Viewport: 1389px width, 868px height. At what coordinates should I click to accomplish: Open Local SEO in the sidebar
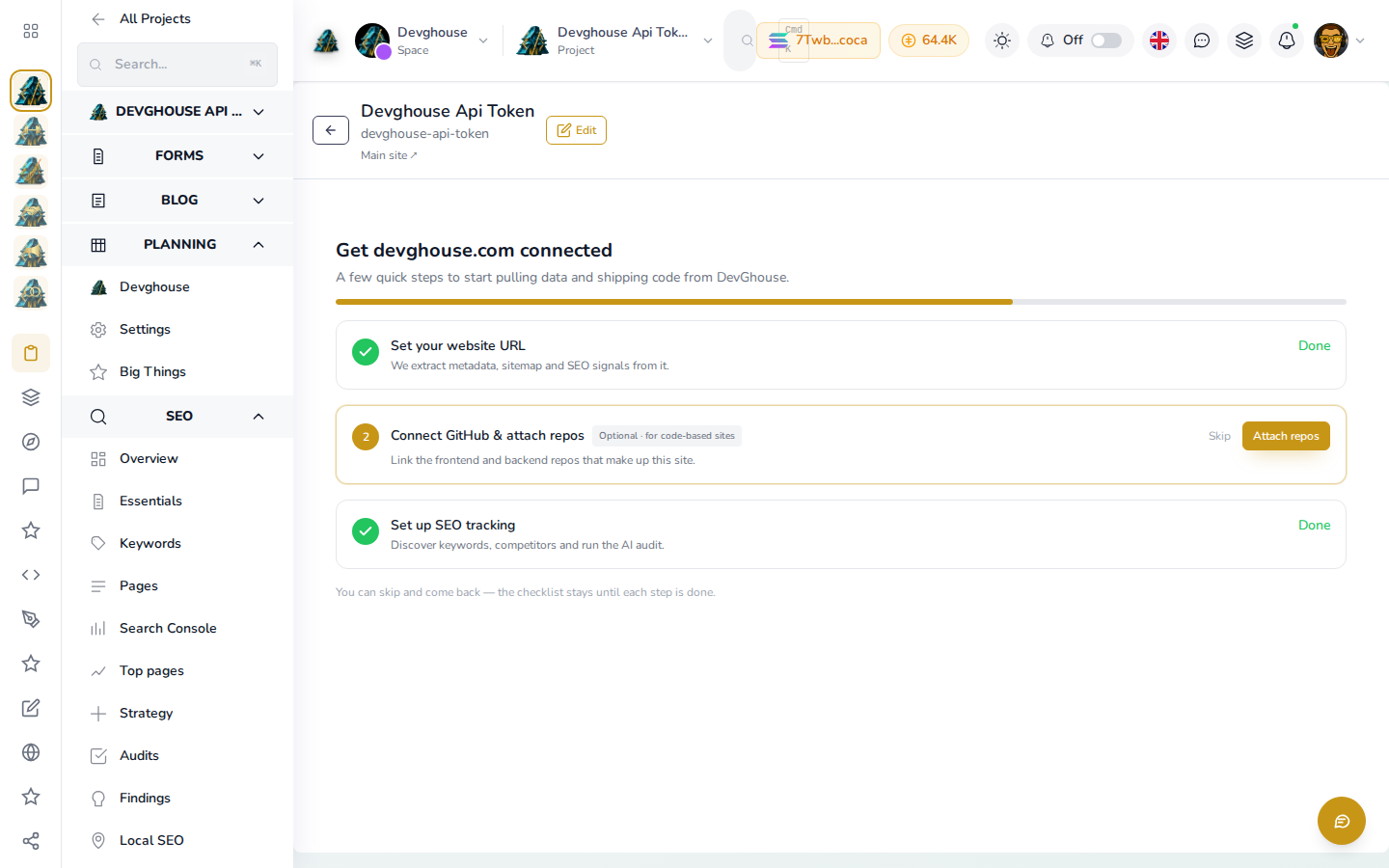pyautogui.click(x=177, y=841)
